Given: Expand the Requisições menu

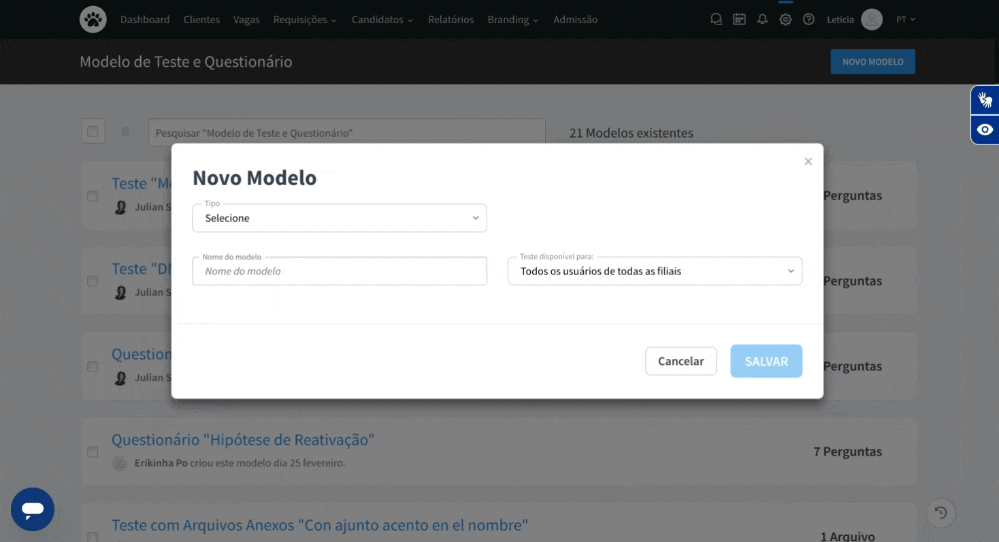Looking at the screenshot, I should [305, 20].
